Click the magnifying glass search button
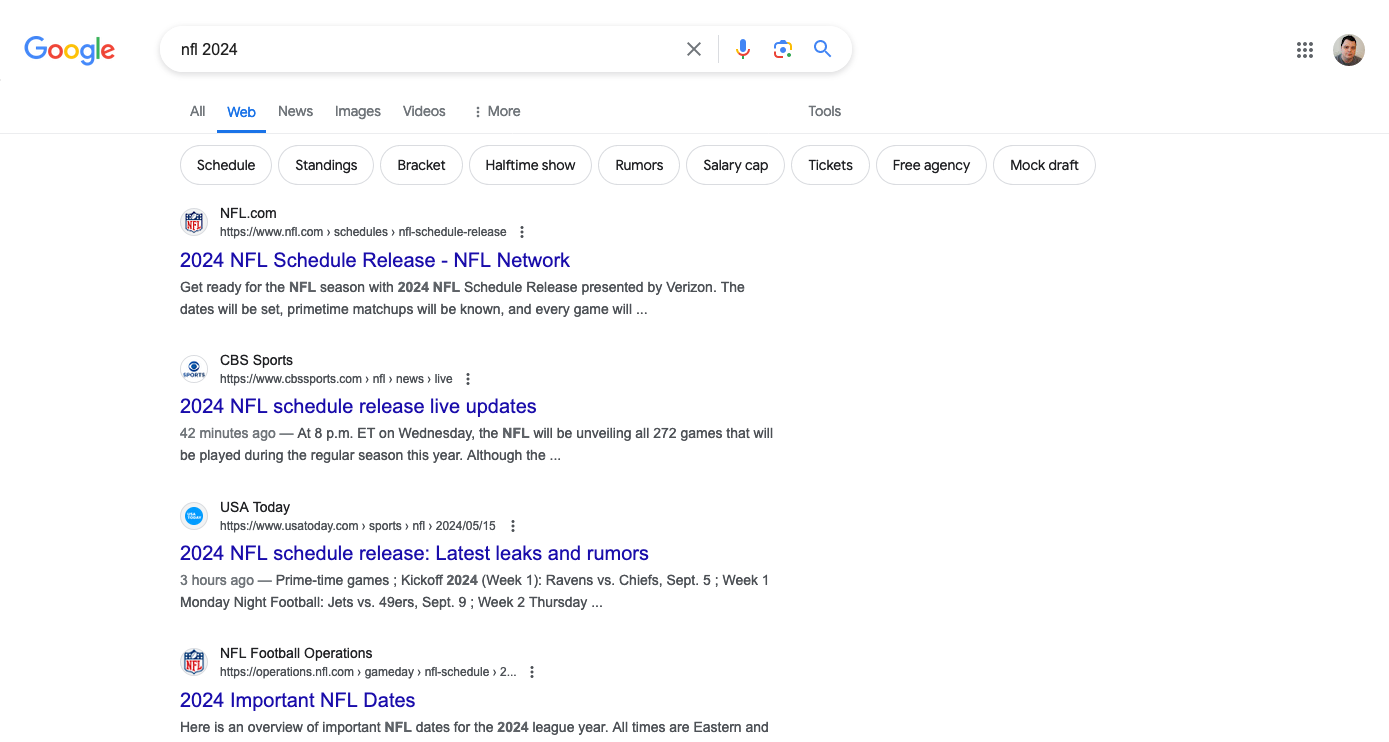Image resolution: width=1389 pixels, height=742 pixels. 823,49
